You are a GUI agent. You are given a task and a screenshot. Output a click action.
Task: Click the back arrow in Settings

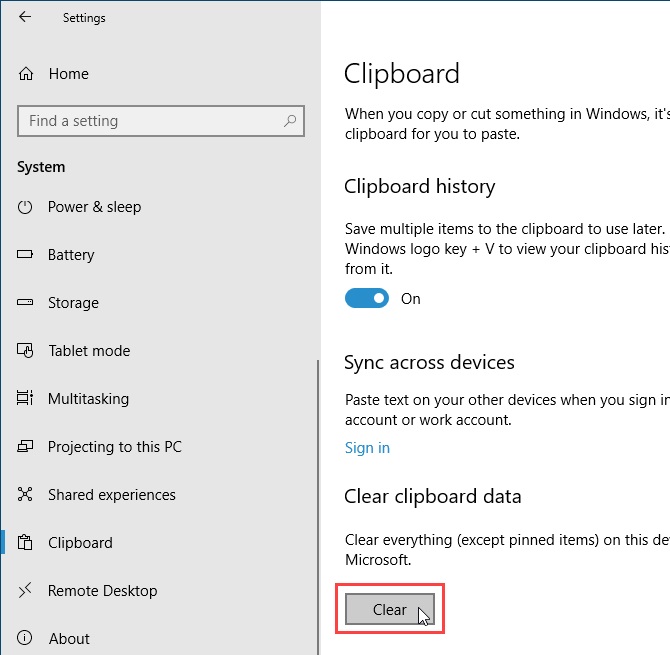[25, 17]
